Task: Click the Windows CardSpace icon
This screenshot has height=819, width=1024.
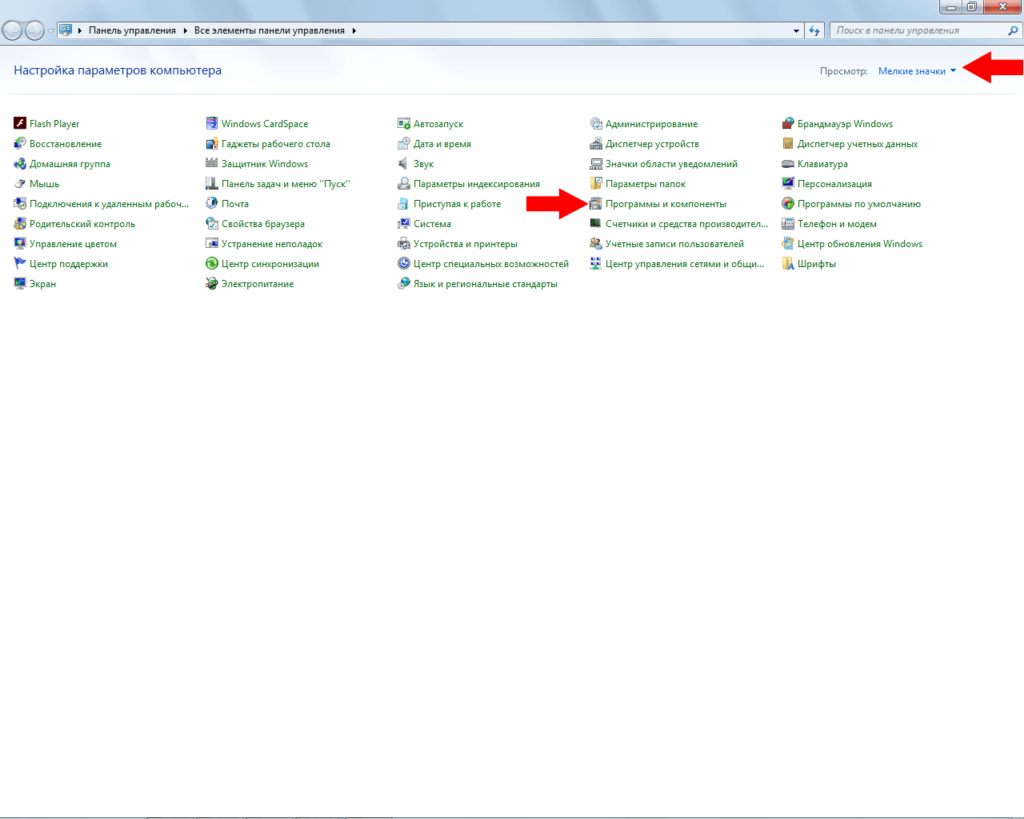Action: pos(212,123)
